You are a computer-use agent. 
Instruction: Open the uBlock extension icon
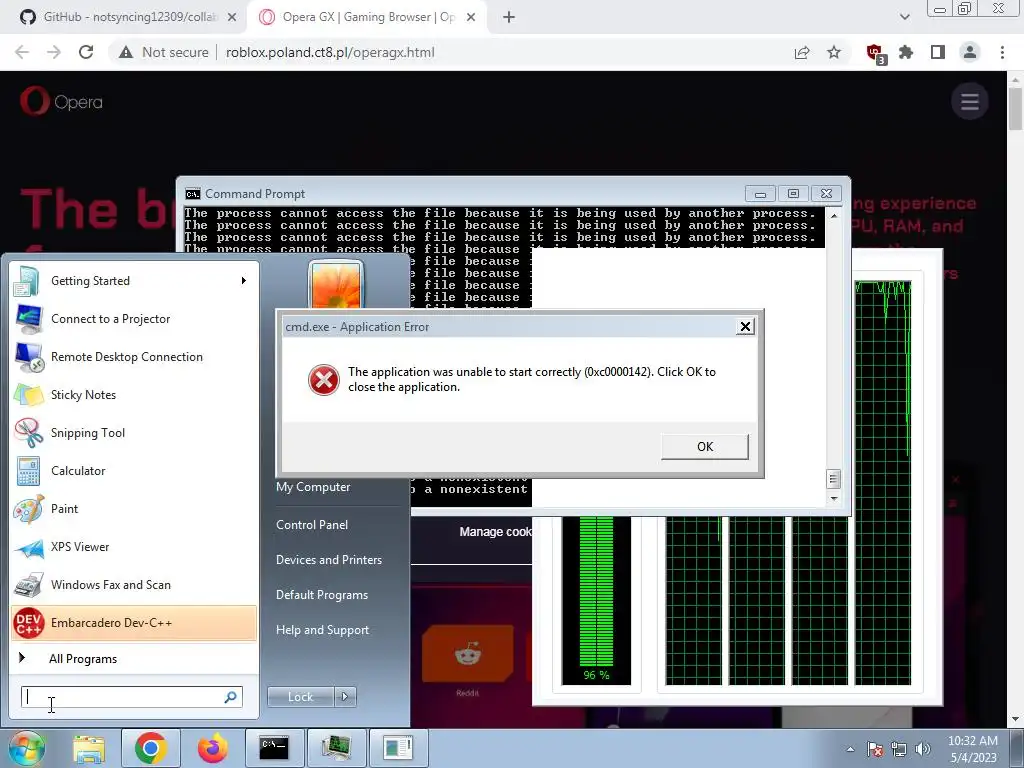click(x=875, y=53)
